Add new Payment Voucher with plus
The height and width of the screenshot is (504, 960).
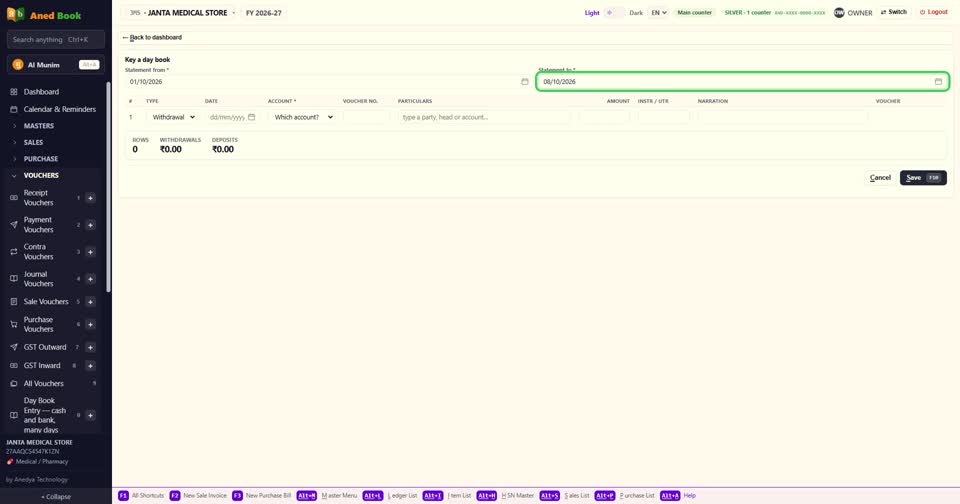[x=90, y=225]
